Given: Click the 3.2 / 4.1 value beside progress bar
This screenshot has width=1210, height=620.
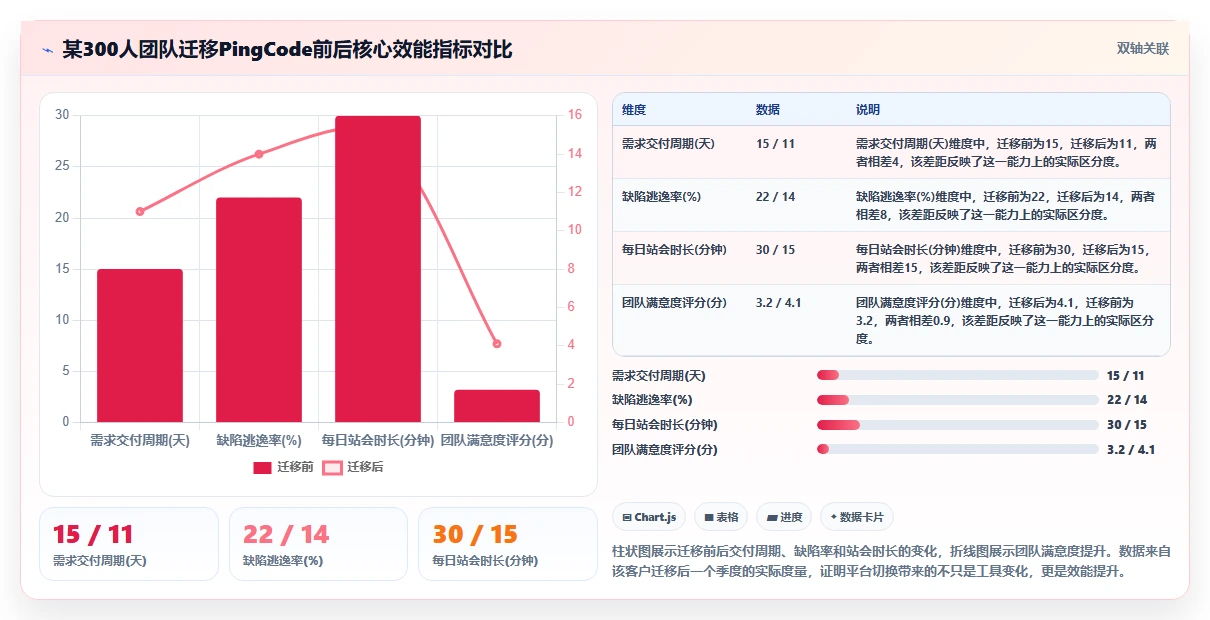Looking at the screenshot, I should coord(1131,449).
